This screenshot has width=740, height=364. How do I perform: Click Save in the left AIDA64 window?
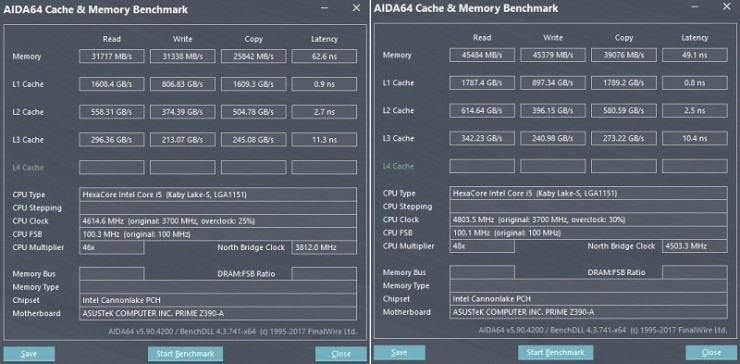point(29,354)
